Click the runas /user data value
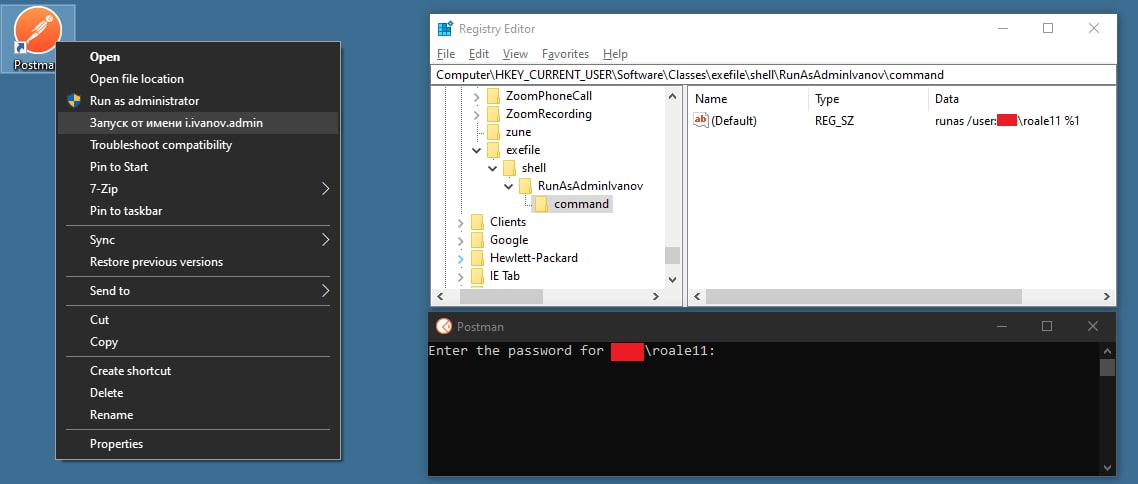Screen dimensions: 1138x484 click(1007, 120)
